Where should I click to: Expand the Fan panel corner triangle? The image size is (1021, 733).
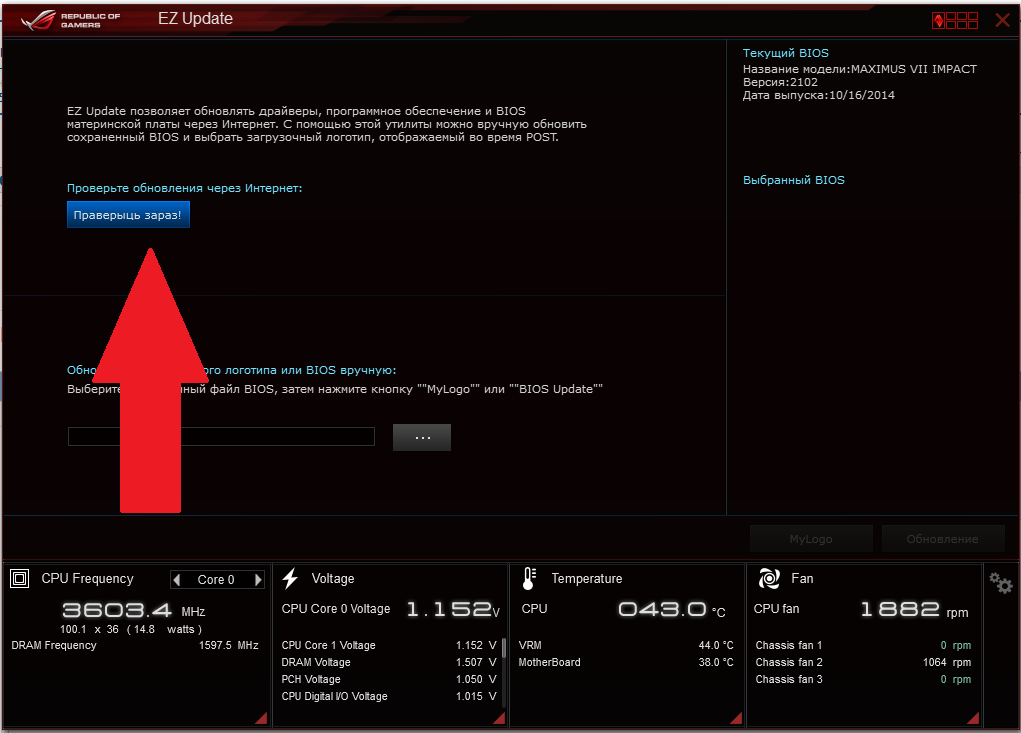973,718
